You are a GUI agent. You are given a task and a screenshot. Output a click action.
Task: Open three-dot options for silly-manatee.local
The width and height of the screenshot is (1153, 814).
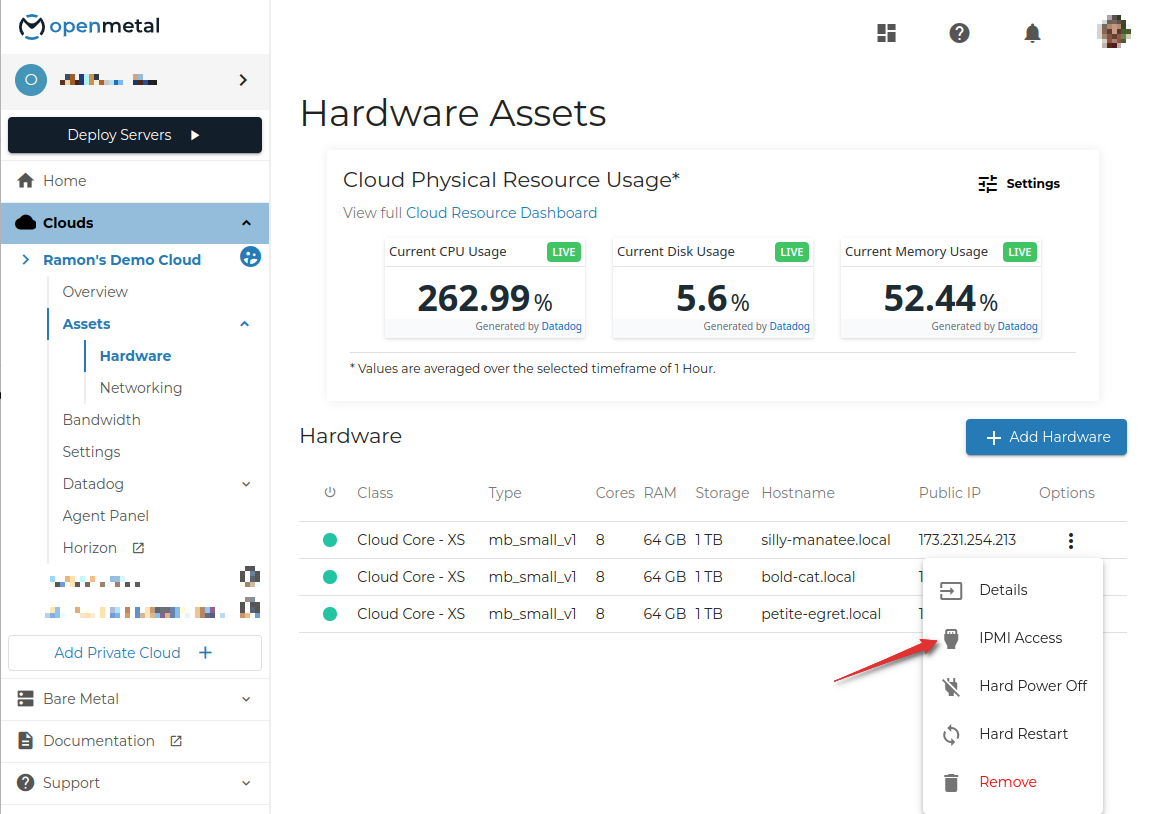click(1071, 541)
